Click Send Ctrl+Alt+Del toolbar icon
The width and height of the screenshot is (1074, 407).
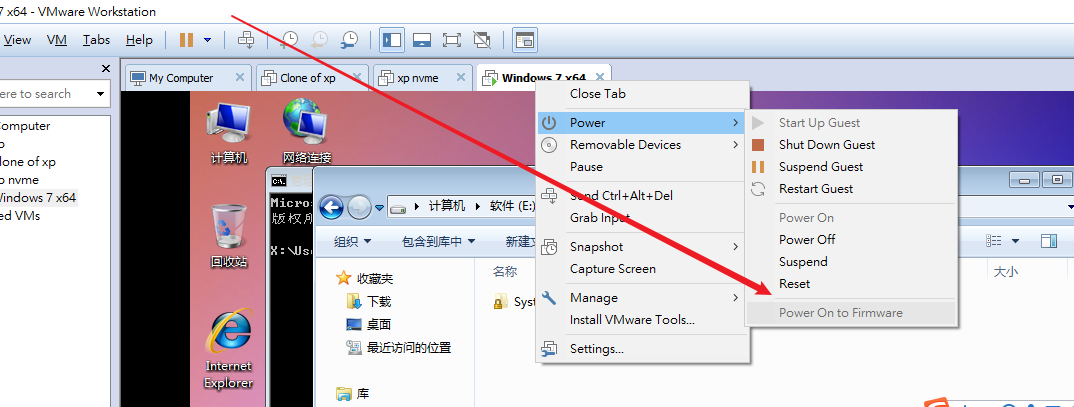point(246,40)
